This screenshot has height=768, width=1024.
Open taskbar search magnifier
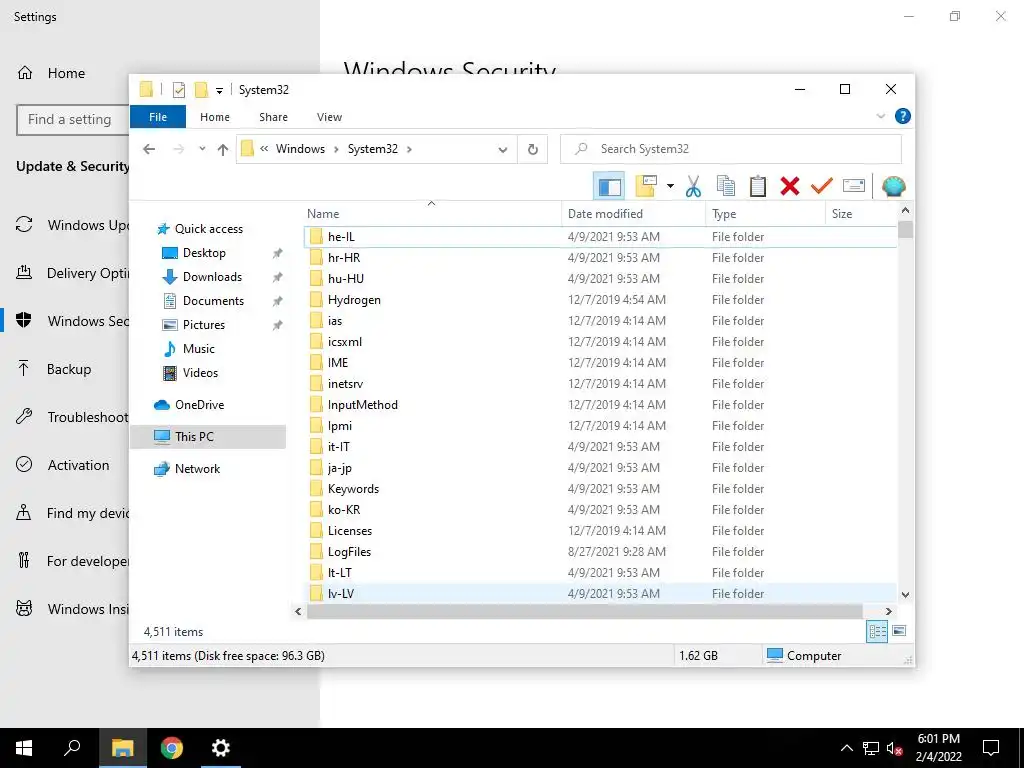coord(72,748)
